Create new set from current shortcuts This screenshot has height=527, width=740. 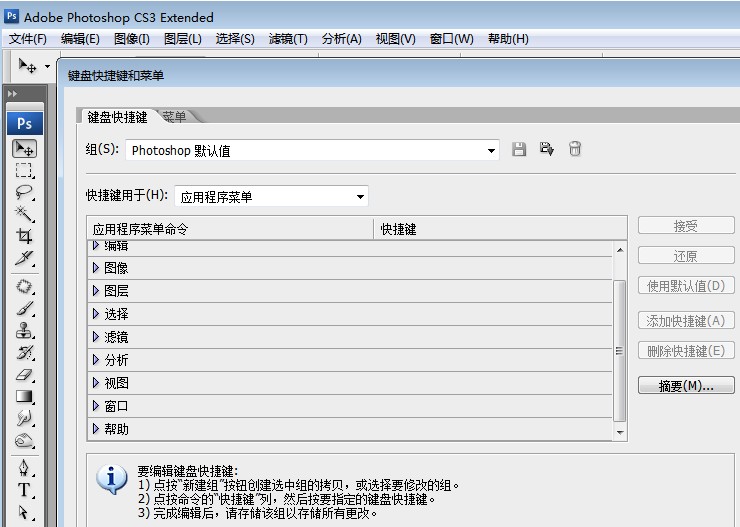tap(547, 149)
